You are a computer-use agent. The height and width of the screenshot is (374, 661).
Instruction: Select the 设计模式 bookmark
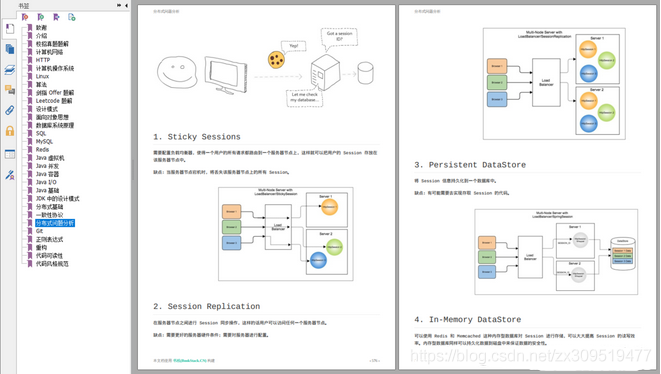[x=47, y=109]
